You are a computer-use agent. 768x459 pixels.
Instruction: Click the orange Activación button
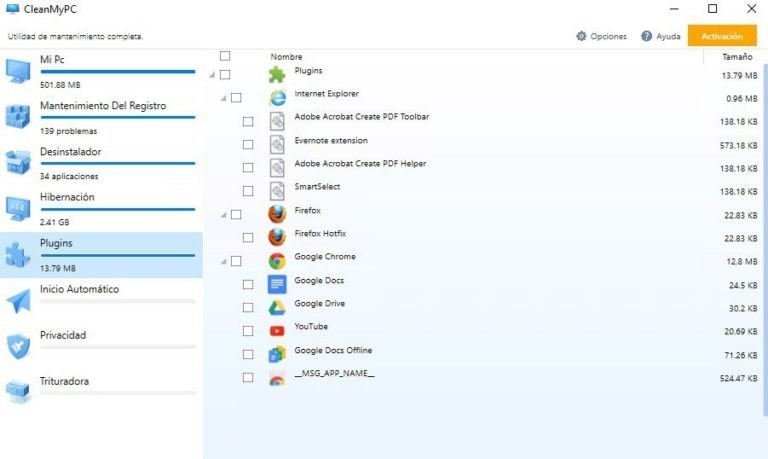coord(722,36)
